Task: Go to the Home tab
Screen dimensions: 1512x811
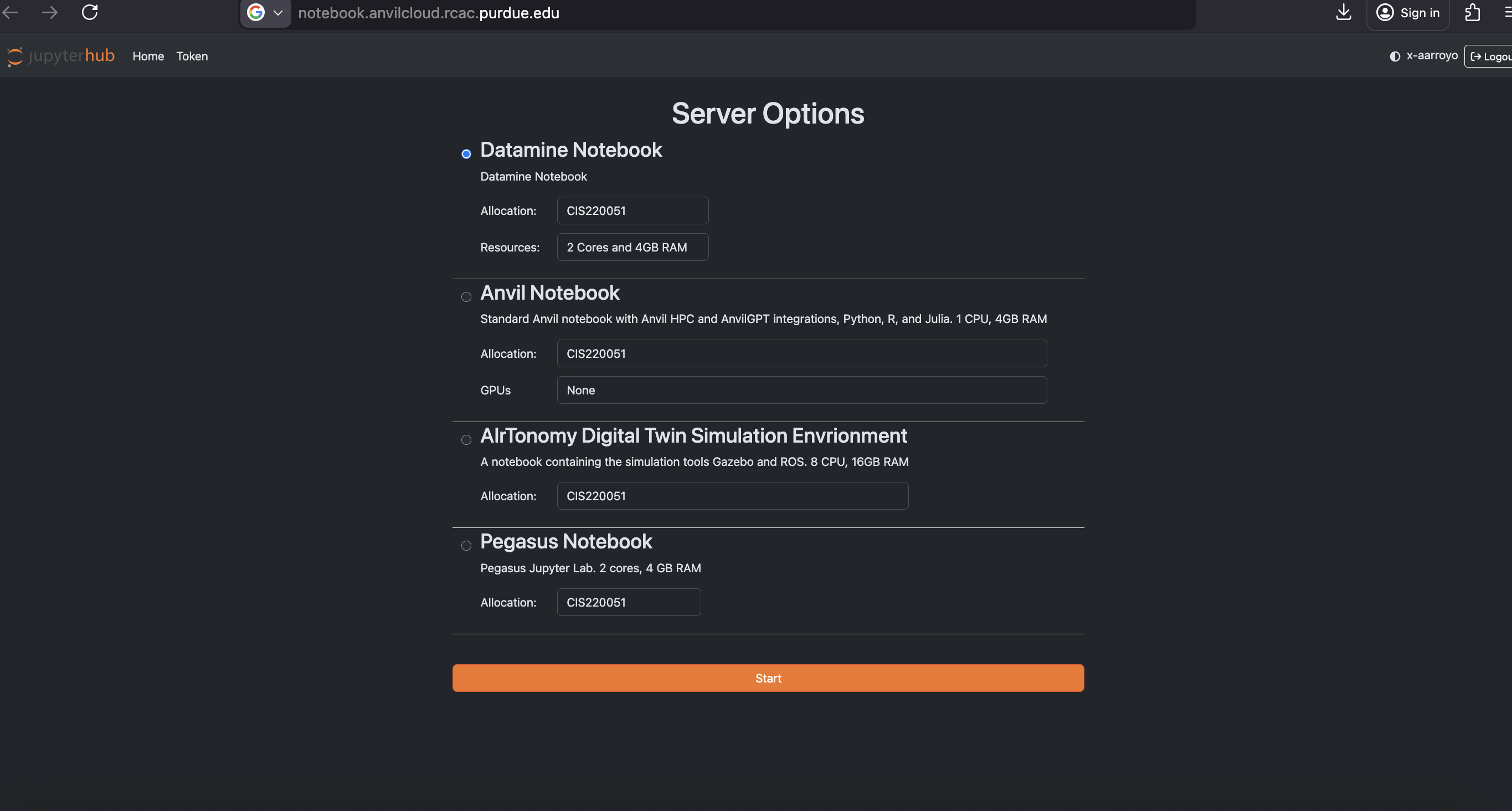Action: tap(148, 56)
